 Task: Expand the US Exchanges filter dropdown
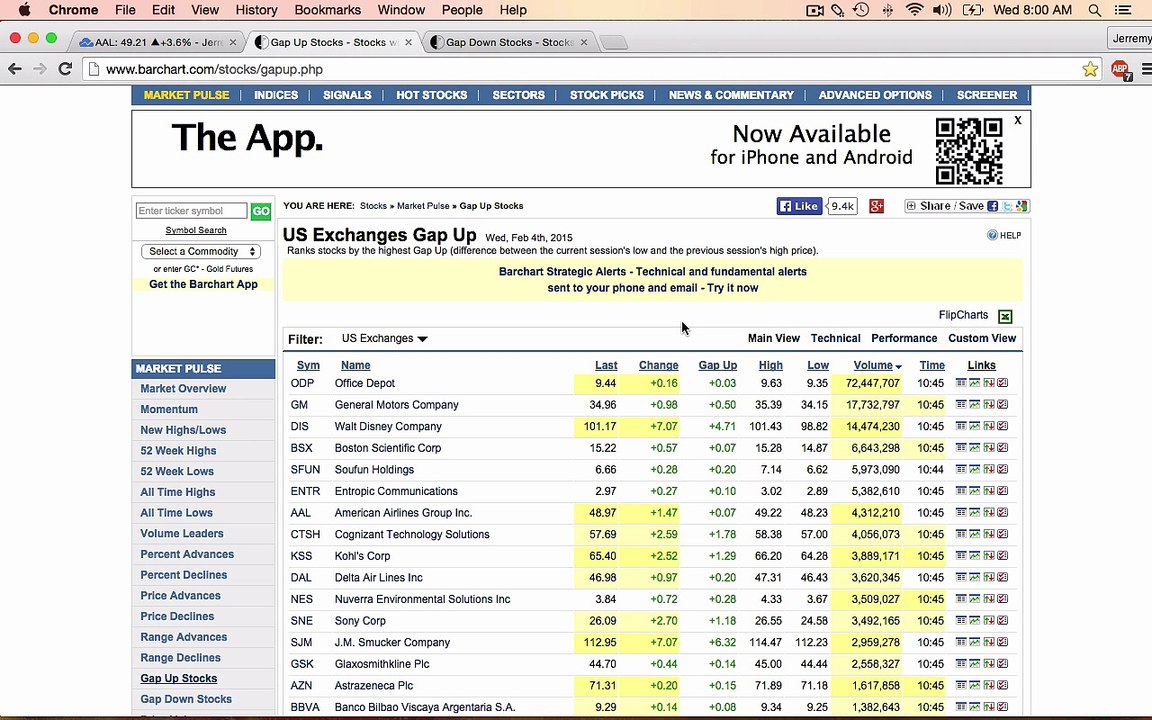coord(384,339)
